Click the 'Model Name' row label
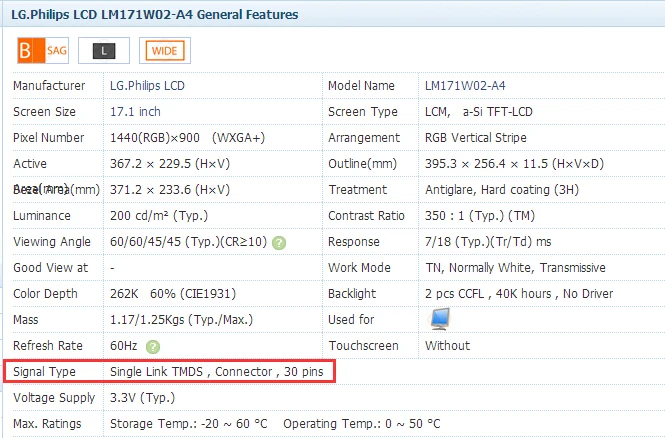This screenshot has height=438, width=665. (361, 86)
